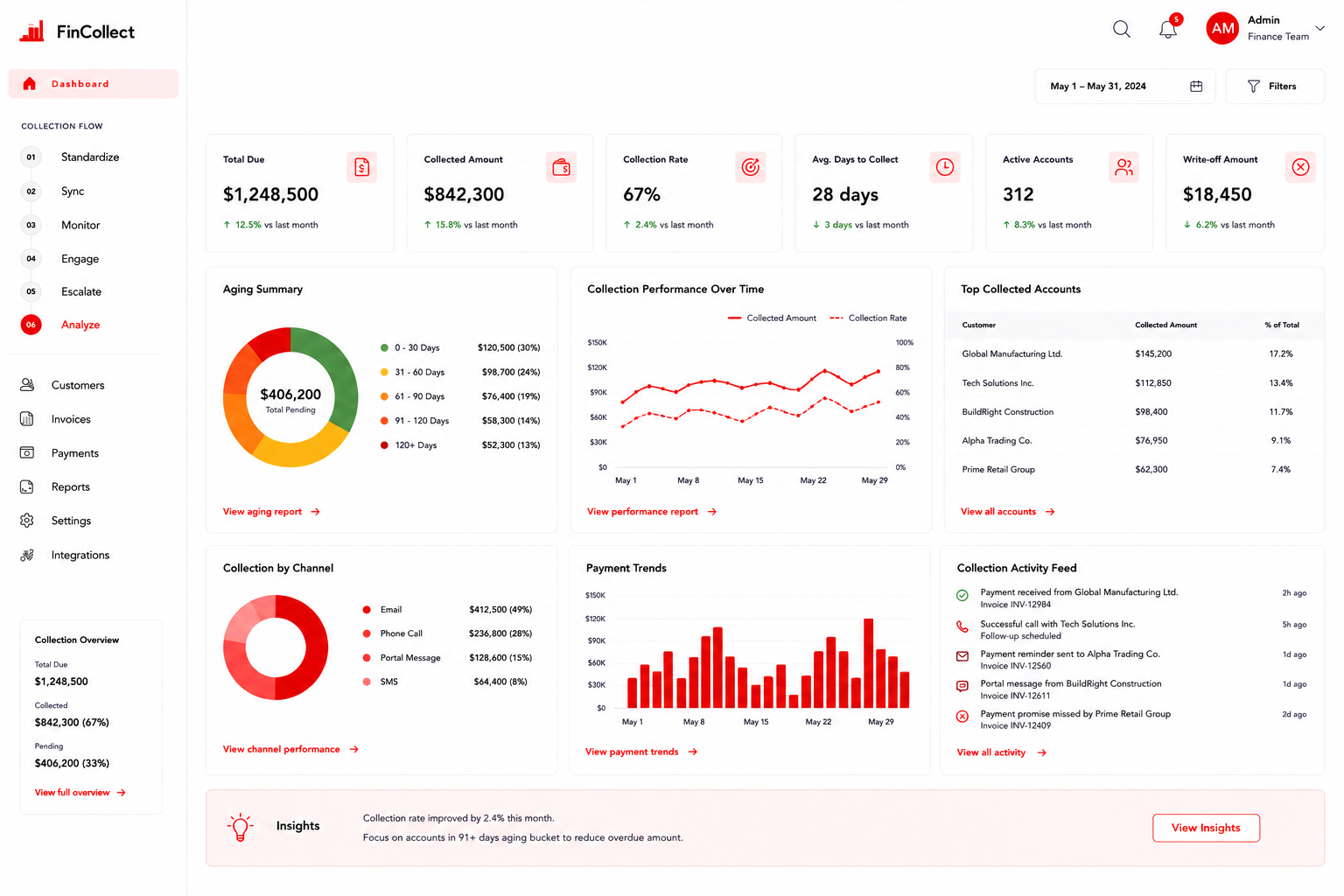Select the Analyze step 06

click(60, 325)
